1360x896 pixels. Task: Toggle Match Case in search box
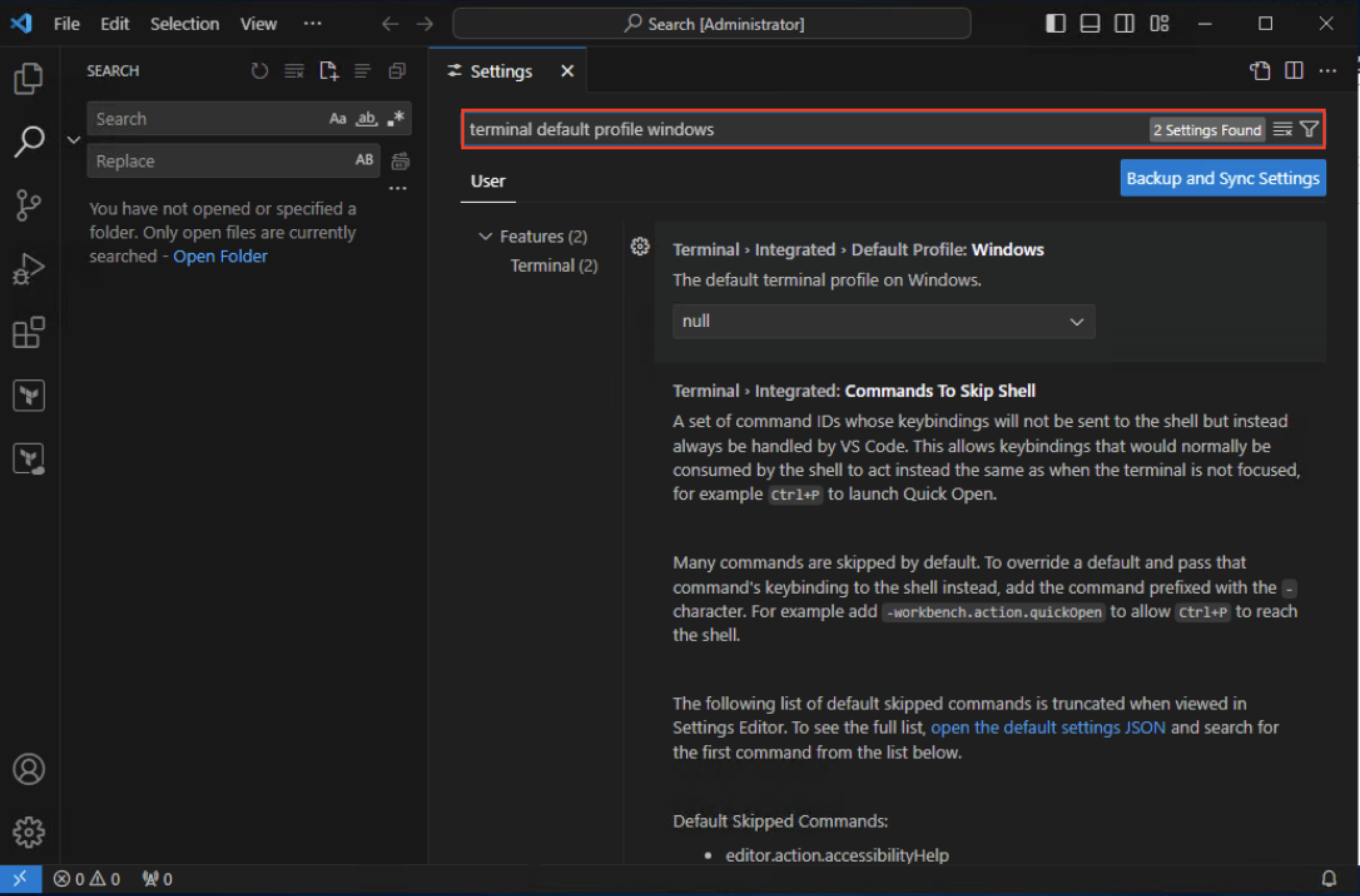pos(337,118)
